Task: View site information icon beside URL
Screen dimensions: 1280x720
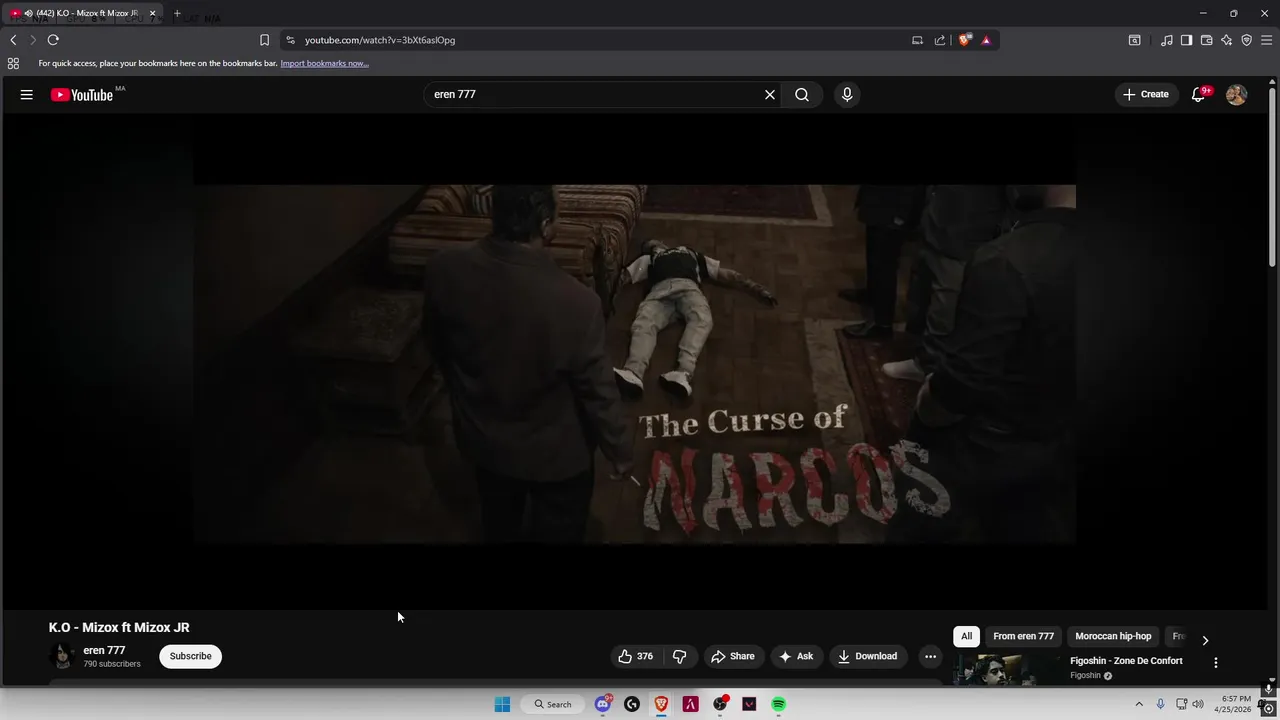Action: 290,40
